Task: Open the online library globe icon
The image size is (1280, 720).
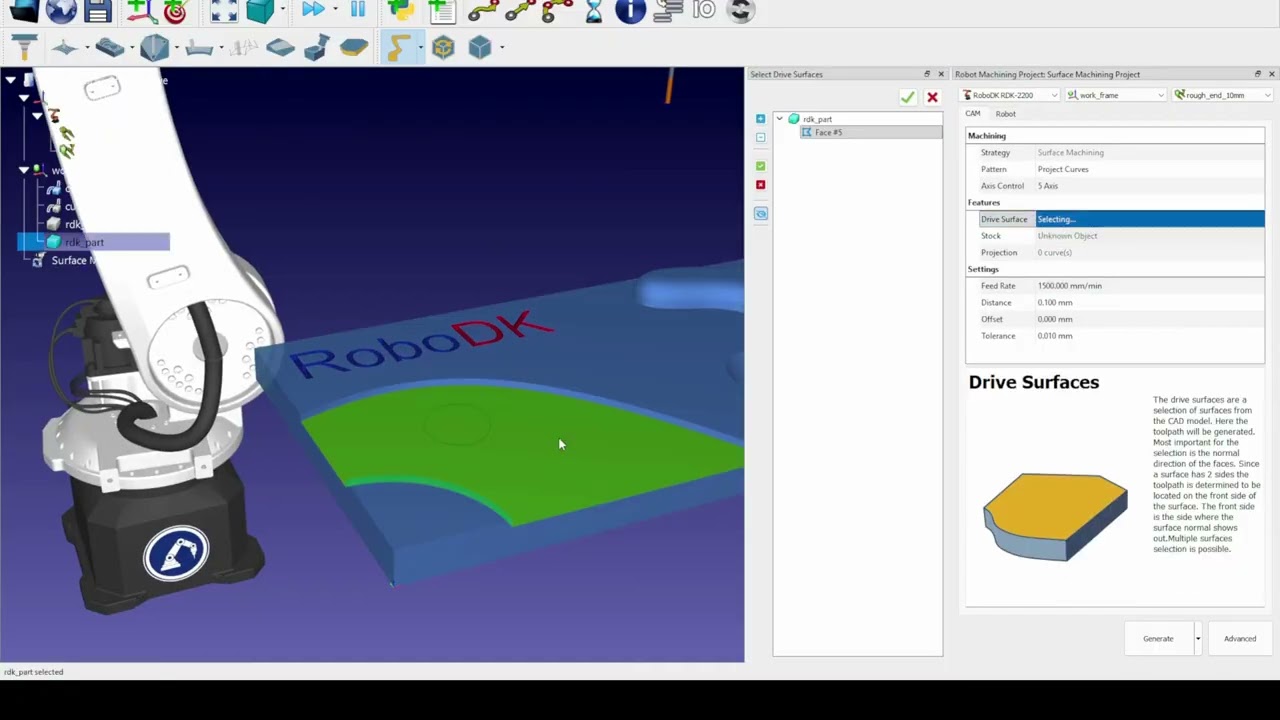Action: (61, 11)
